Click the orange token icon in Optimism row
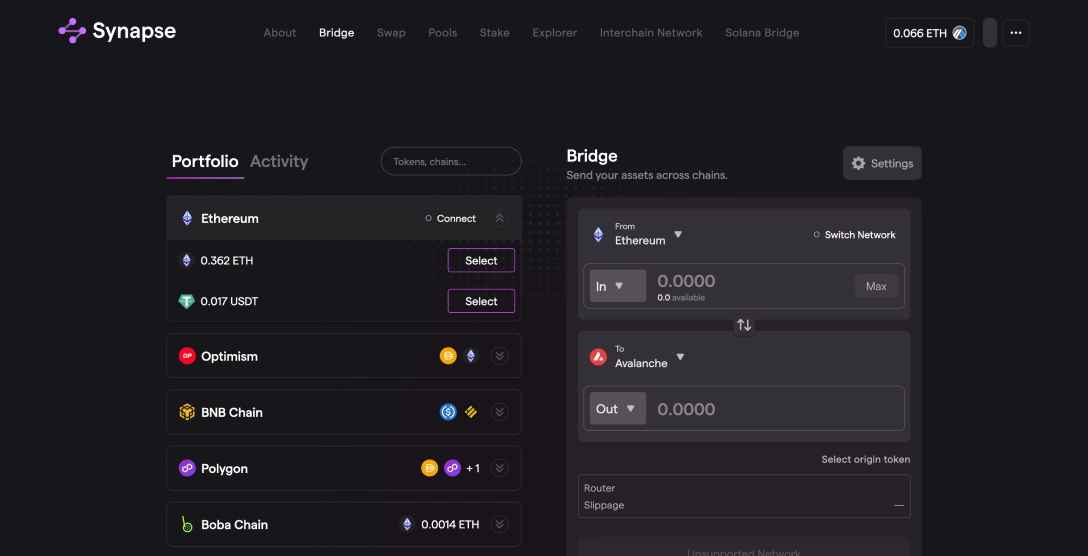The height and width of the screenshot is (556, 1088). (x=448, y=356)
